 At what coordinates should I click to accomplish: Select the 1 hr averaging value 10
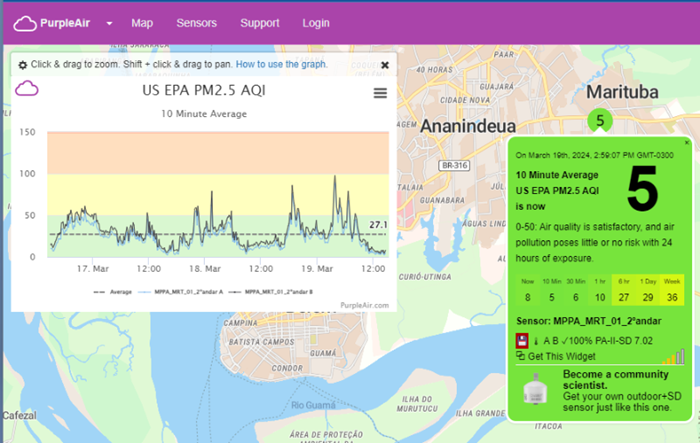pos(600,290)
